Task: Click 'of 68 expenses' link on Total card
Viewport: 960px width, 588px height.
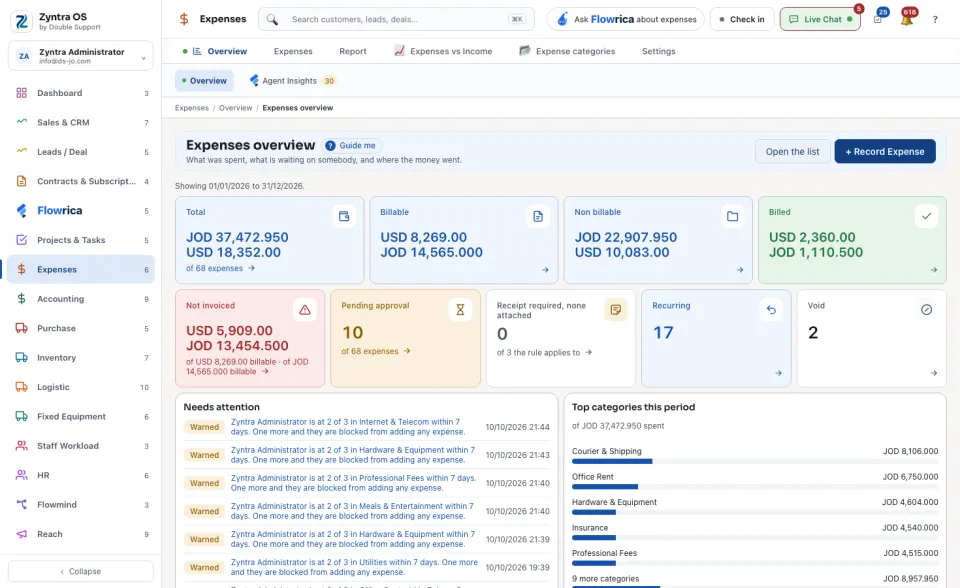Action: click(220, 268)
